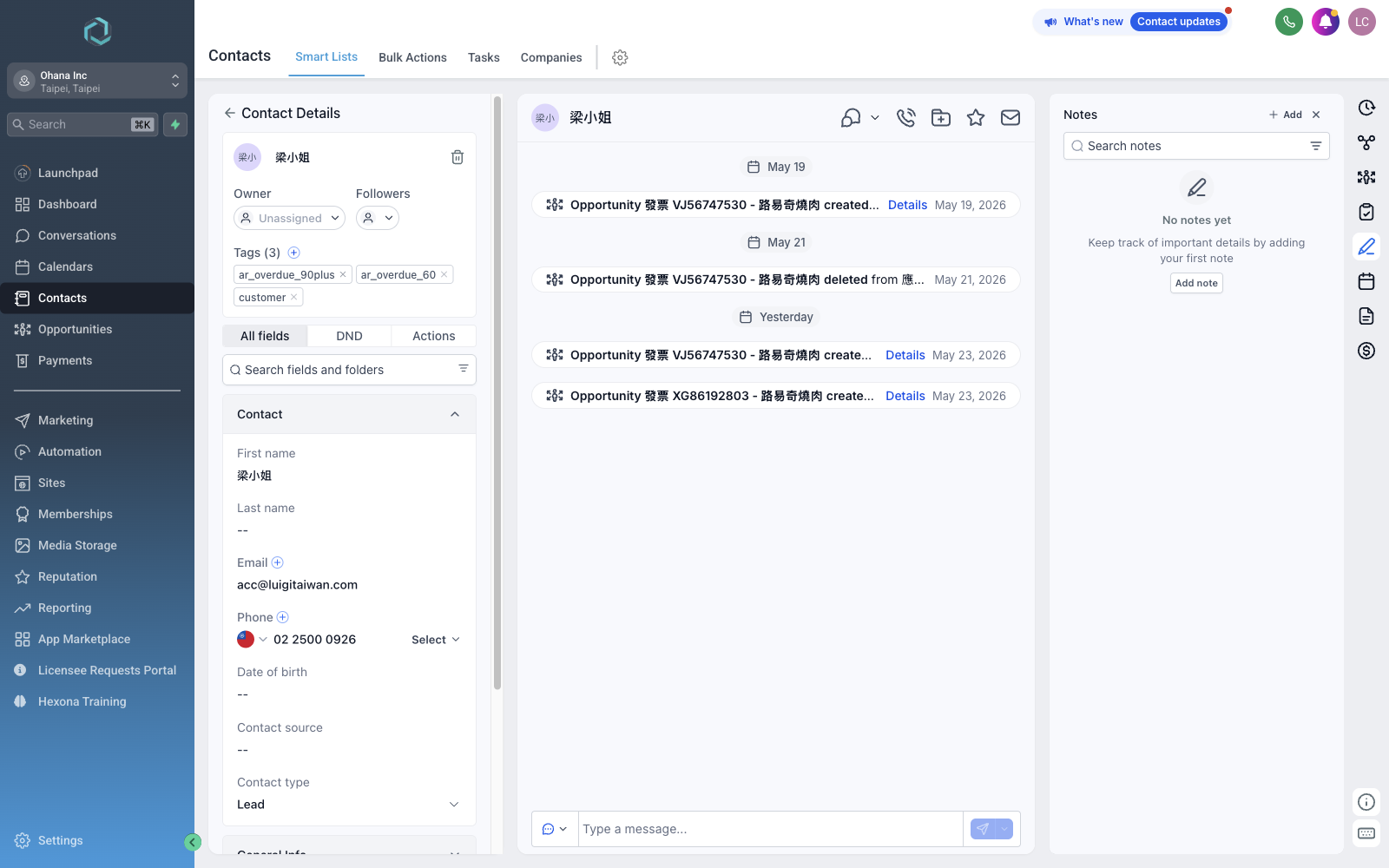The image size is (1389, 868).
Task: Open the Tasks tab
Action: (x=484, y=57)
